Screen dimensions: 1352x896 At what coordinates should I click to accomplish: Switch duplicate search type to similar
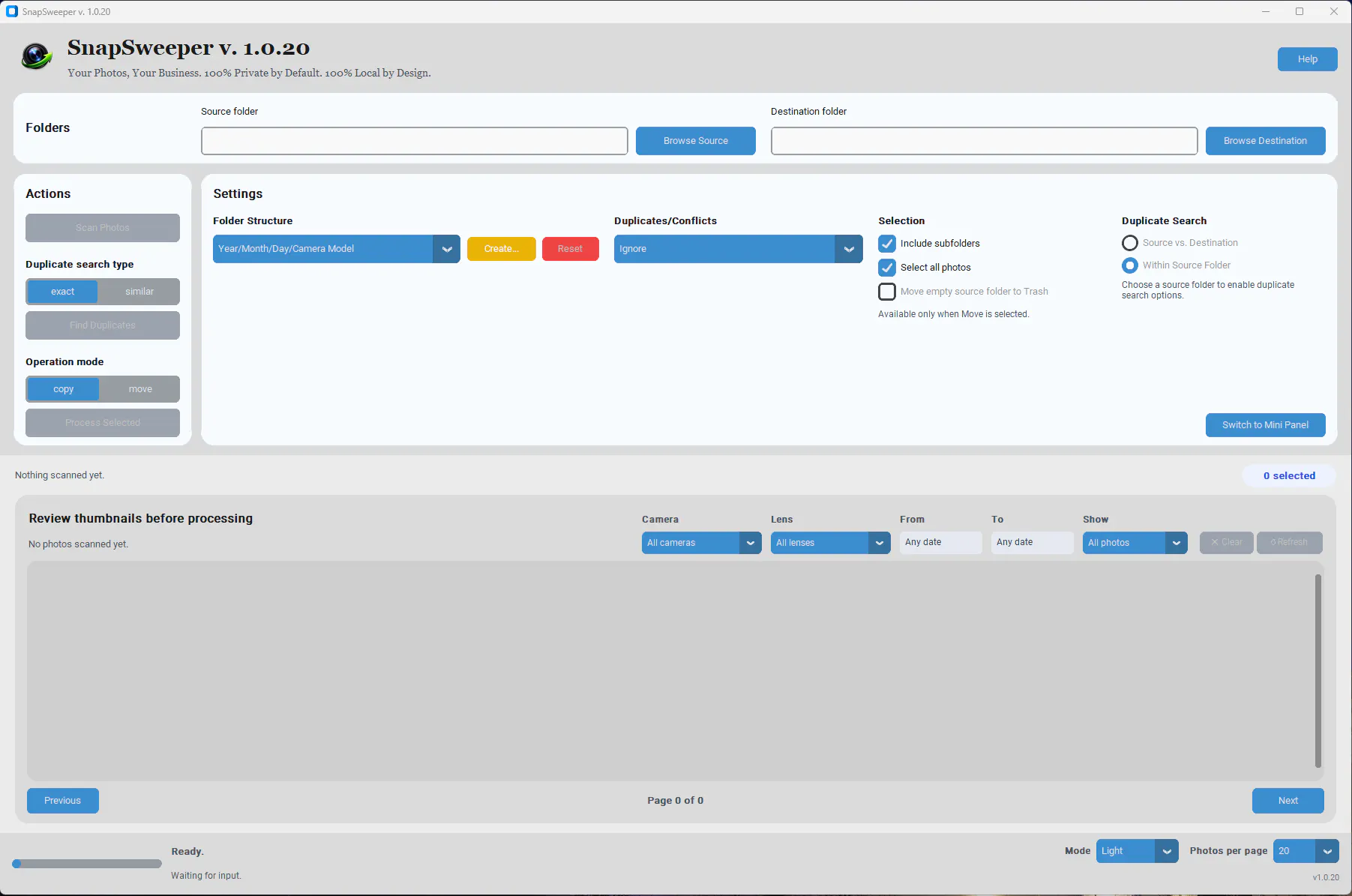tap(139, 292)
